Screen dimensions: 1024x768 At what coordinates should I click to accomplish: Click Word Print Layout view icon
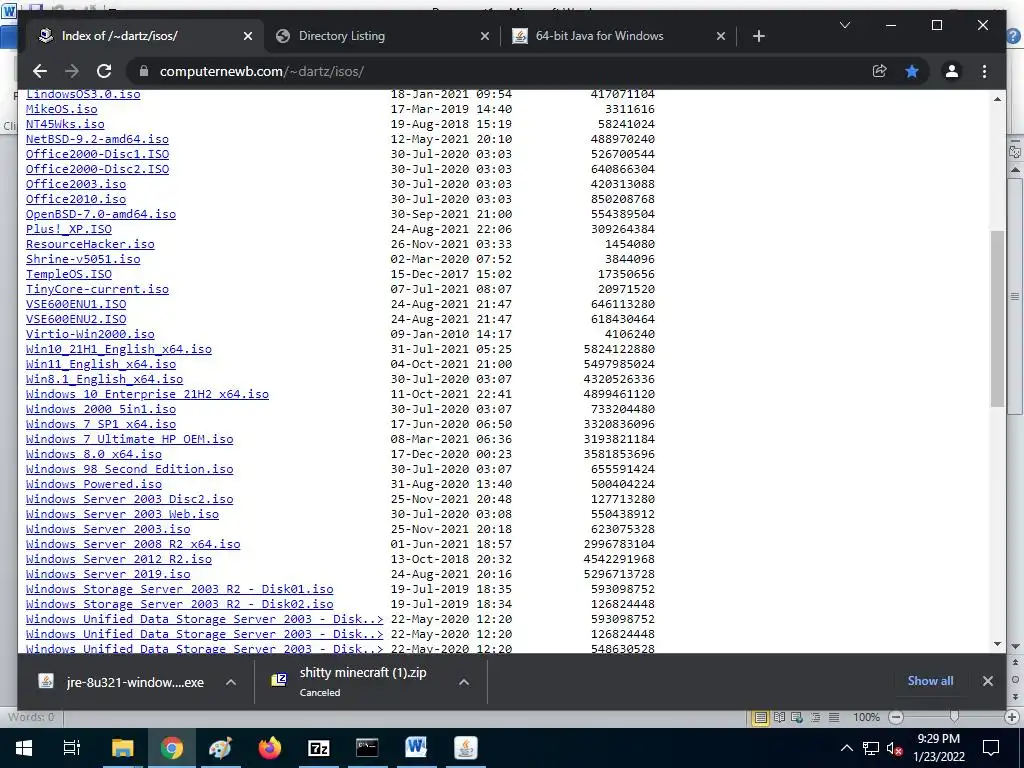(x=760, y=717)
